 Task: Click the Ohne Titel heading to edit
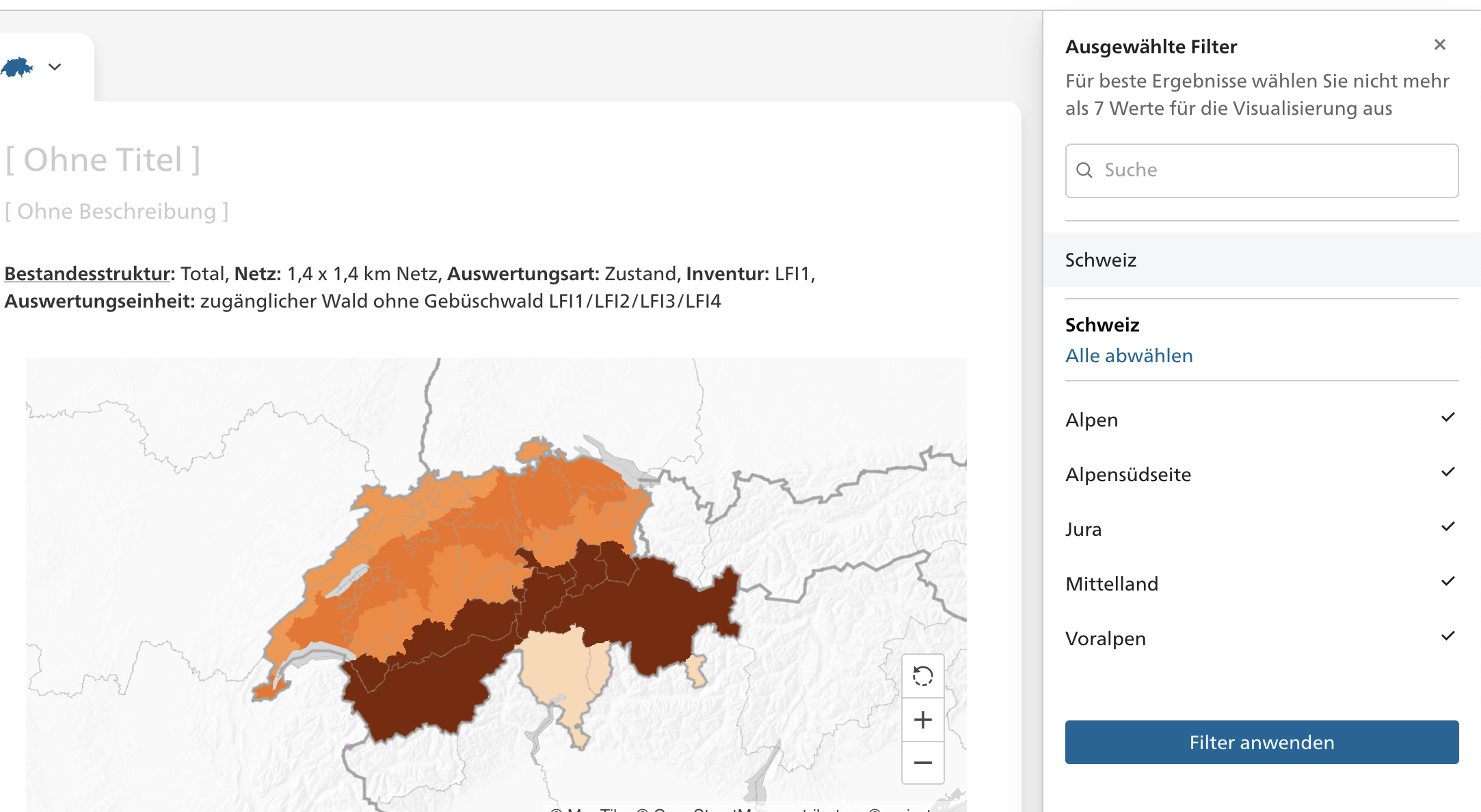pyautogui.click(x=103, y=159)
